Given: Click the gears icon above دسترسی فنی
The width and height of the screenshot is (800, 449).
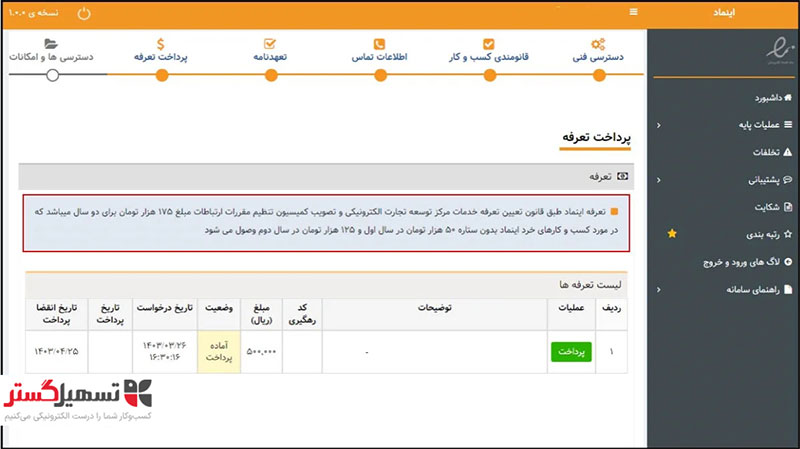Looking at the screenshot, I should click(x=598, y=44).
